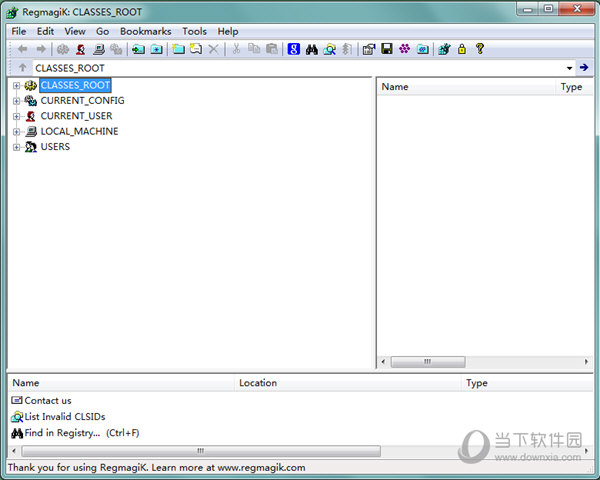
Task: Click the bottom pane horizontal scrollbar thumb
Action: coord(201,451)
